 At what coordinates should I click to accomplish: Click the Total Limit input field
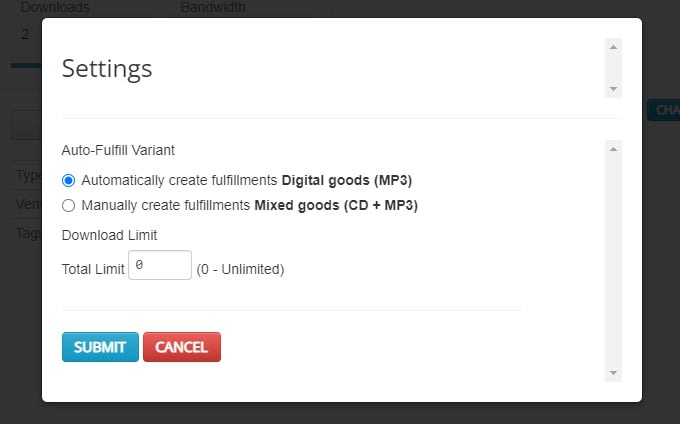[x=160, y=265]
